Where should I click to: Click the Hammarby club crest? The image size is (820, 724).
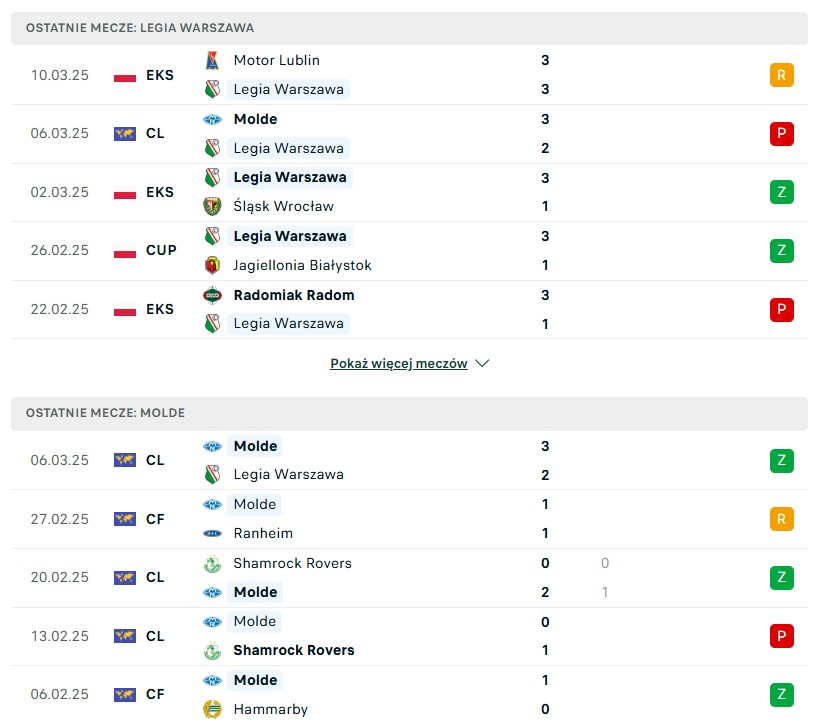[212, 709]
